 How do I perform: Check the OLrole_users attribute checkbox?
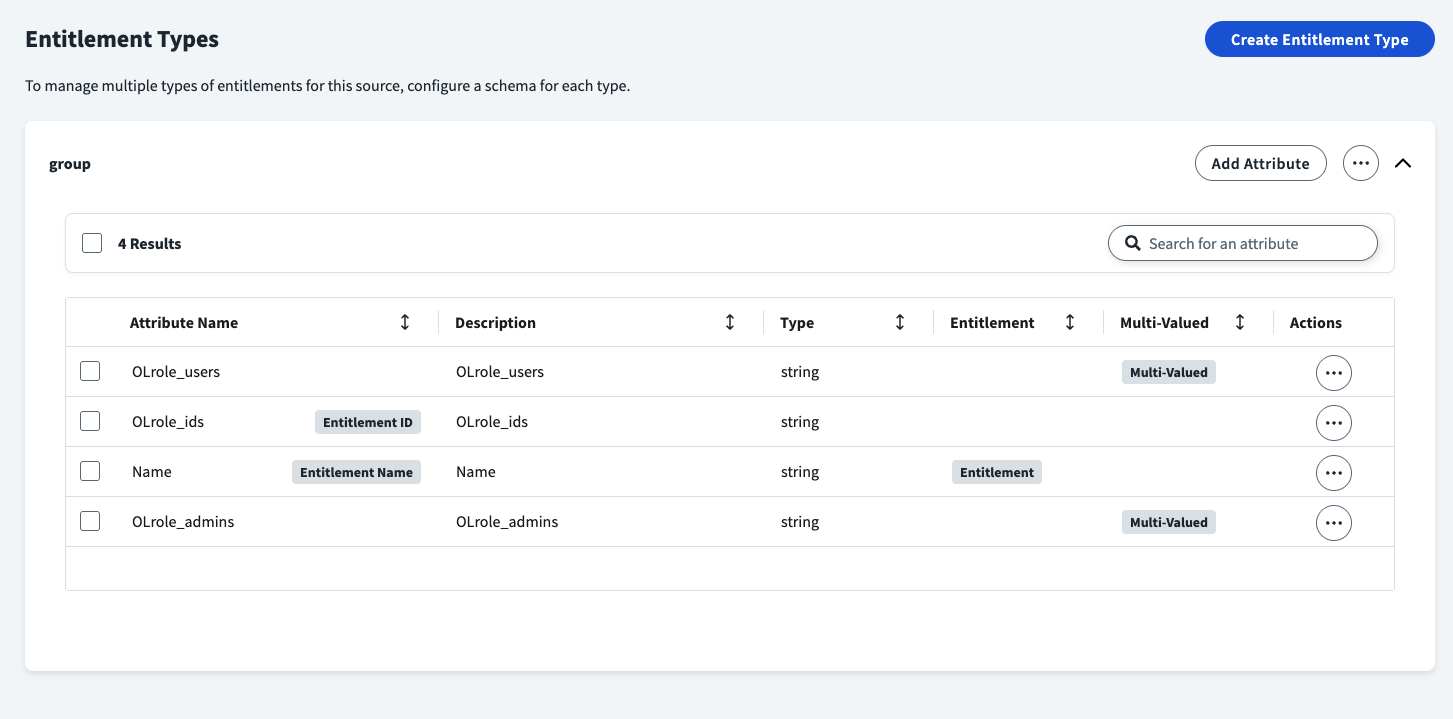[90, 371]
